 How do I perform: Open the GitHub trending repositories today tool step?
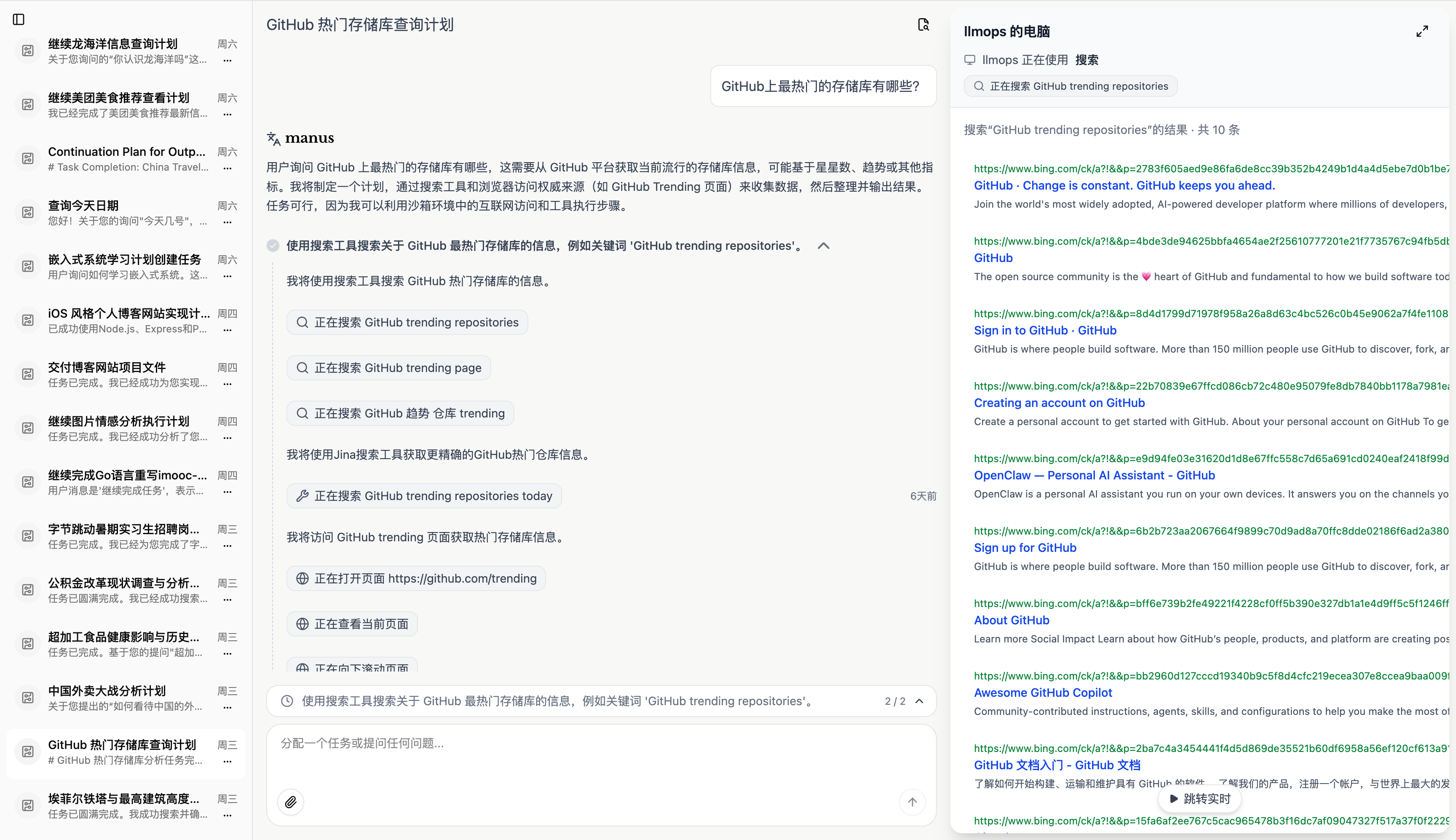point(424,496)
